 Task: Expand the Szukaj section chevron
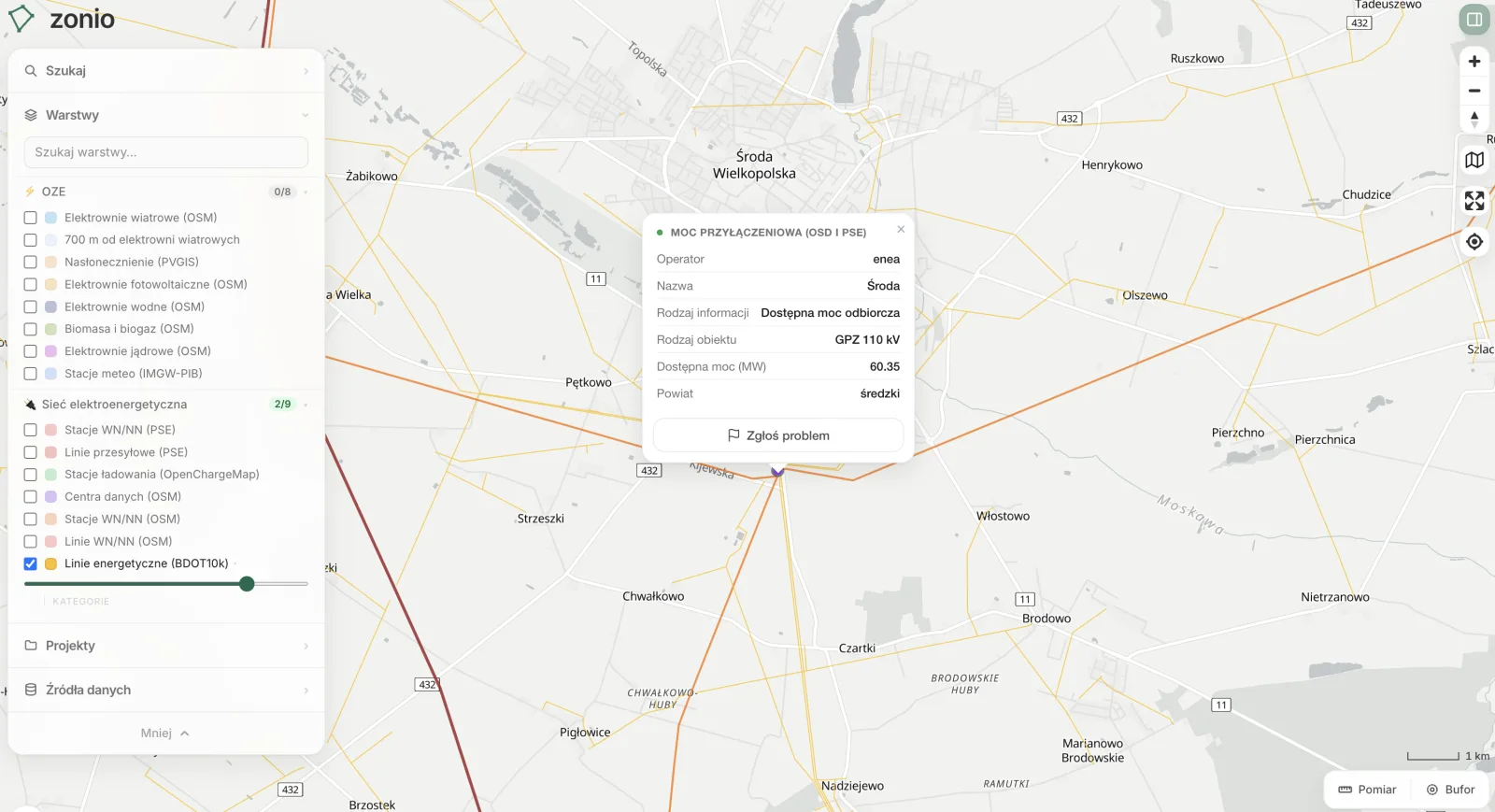[306, 71]
